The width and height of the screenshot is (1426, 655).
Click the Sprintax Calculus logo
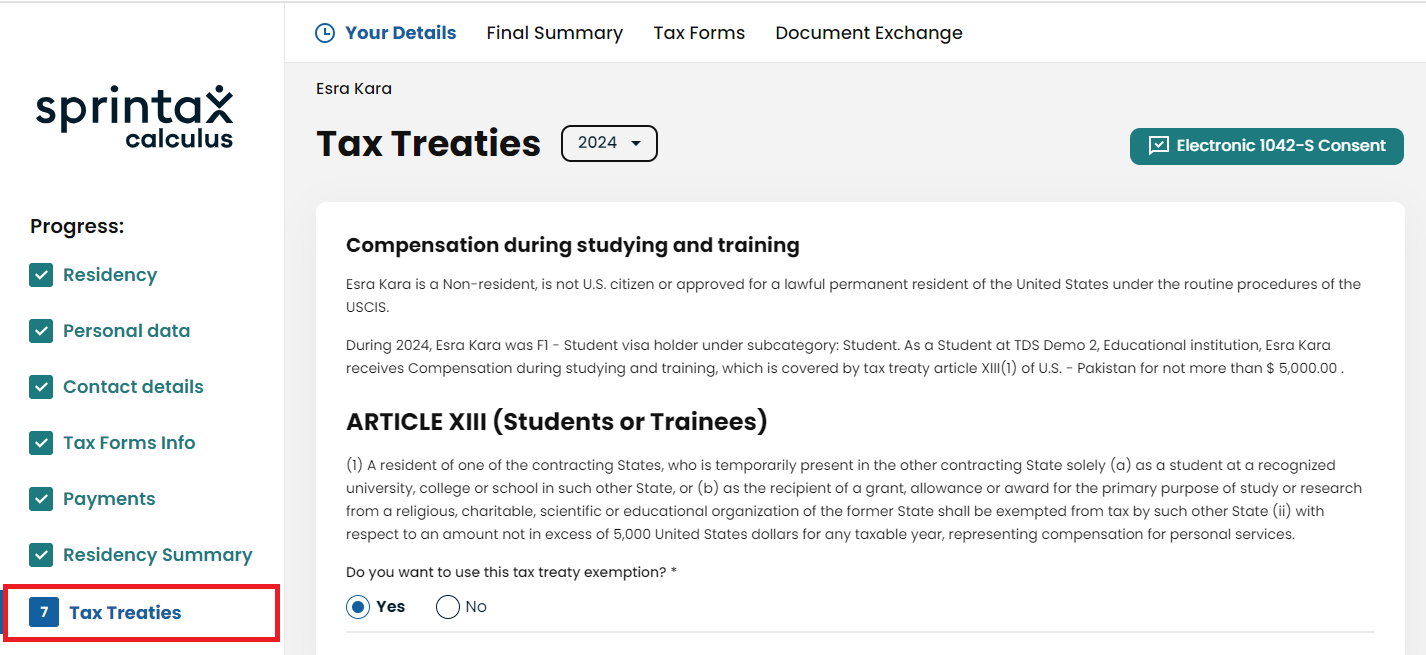[134, 117]
